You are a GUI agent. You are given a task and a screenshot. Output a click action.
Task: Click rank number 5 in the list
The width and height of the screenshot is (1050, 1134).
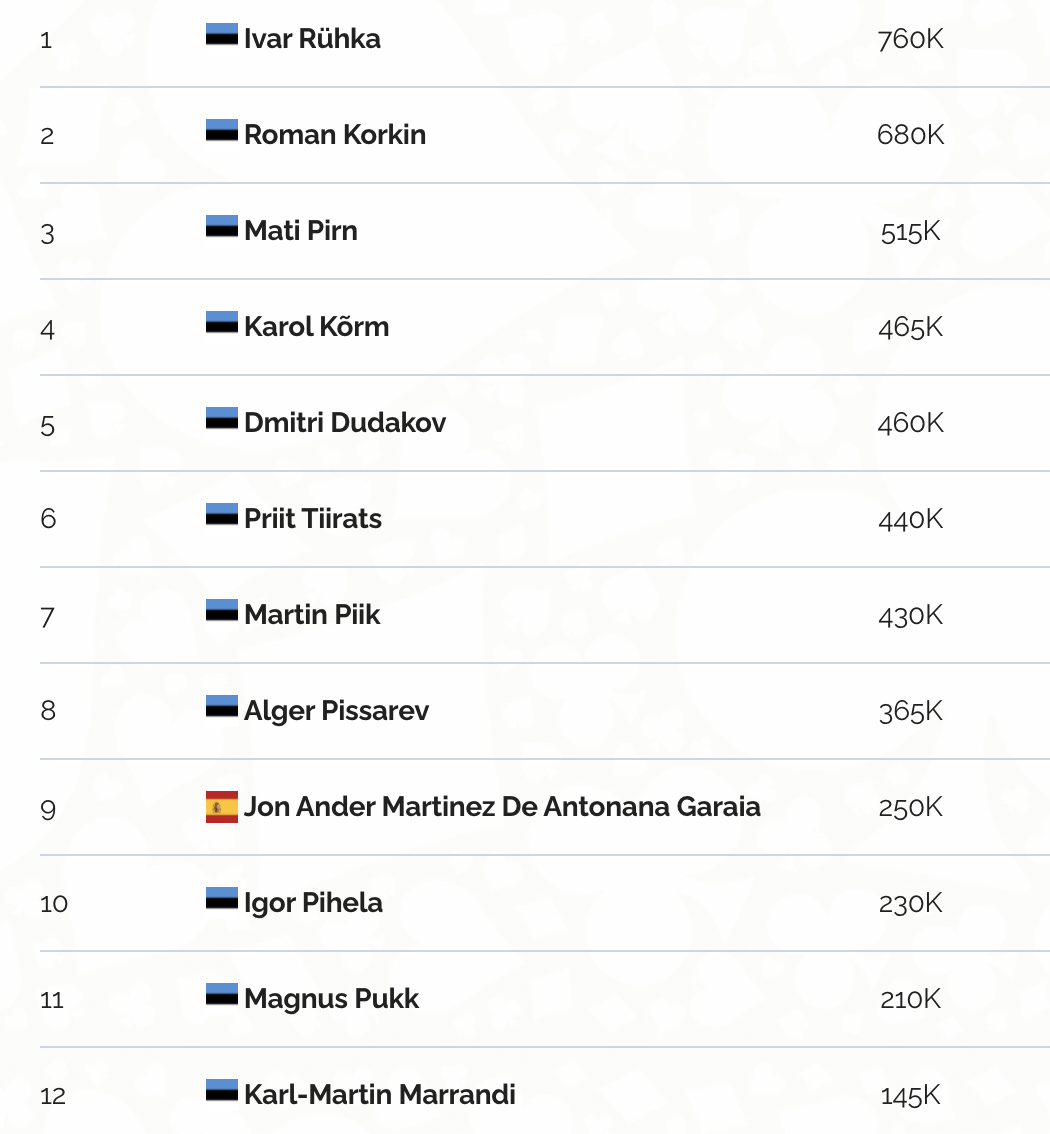(48, 424)
